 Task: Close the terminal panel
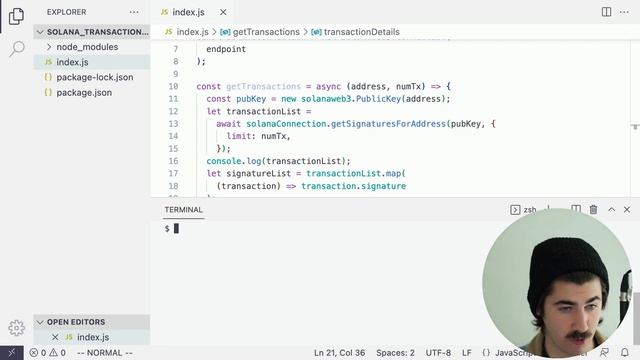(627, 209)
